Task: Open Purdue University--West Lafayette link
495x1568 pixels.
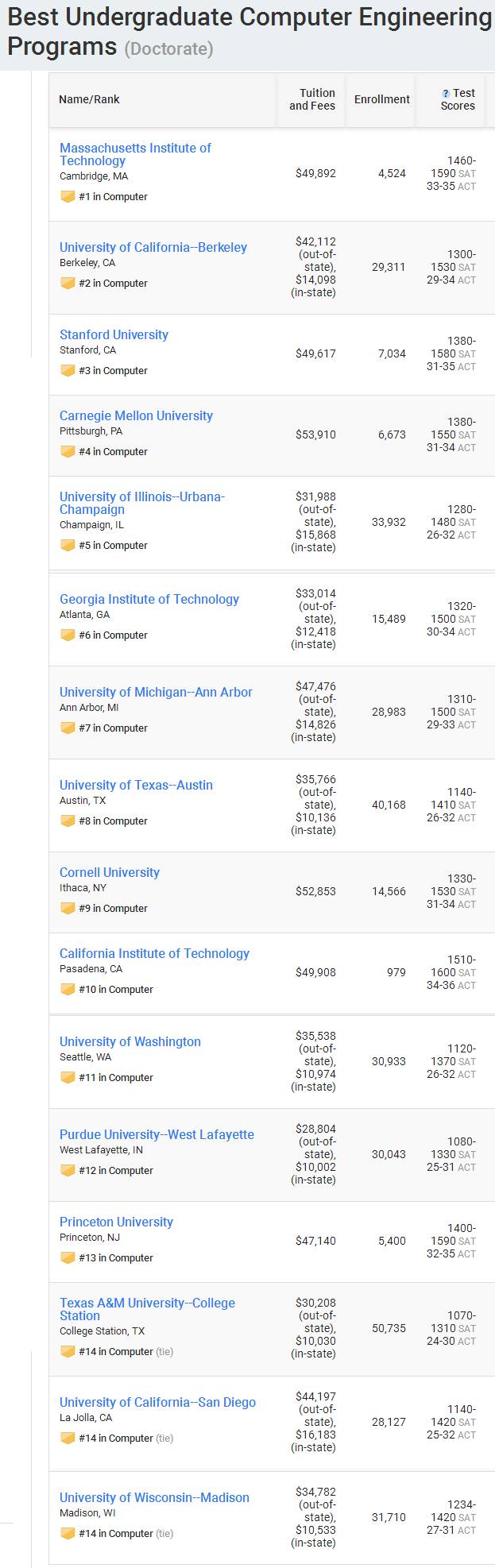Action: click(157, 1135)
